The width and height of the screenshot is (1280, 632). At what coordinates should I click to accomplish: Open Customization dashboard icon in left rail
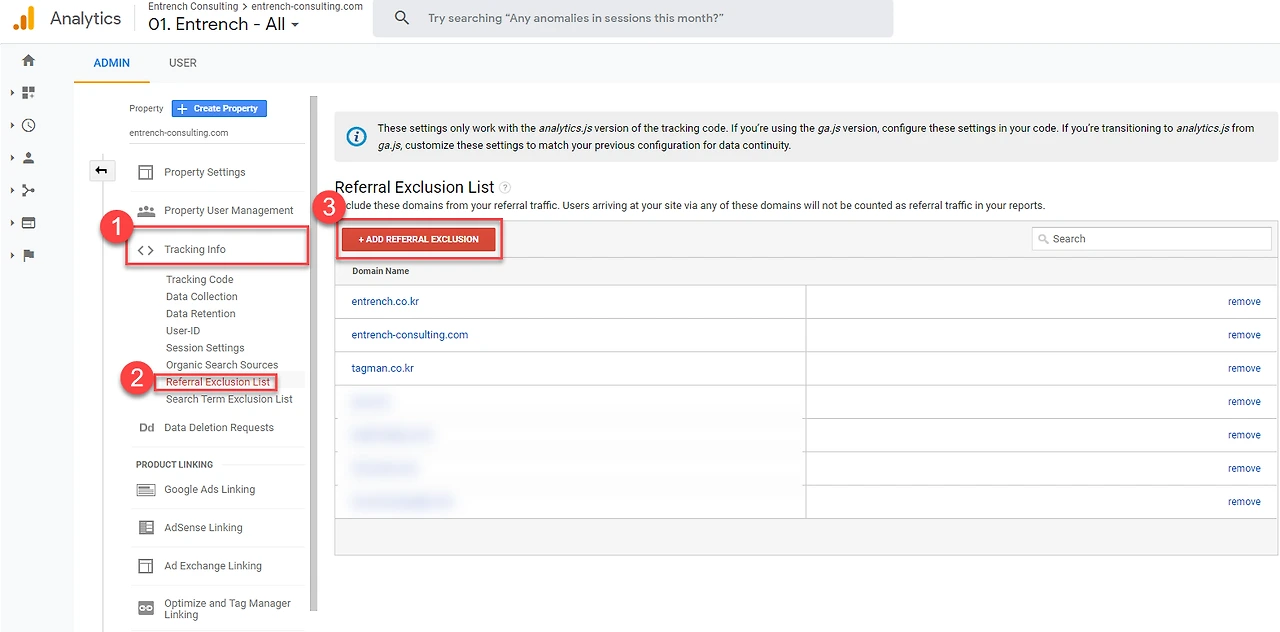pos(28,93)
